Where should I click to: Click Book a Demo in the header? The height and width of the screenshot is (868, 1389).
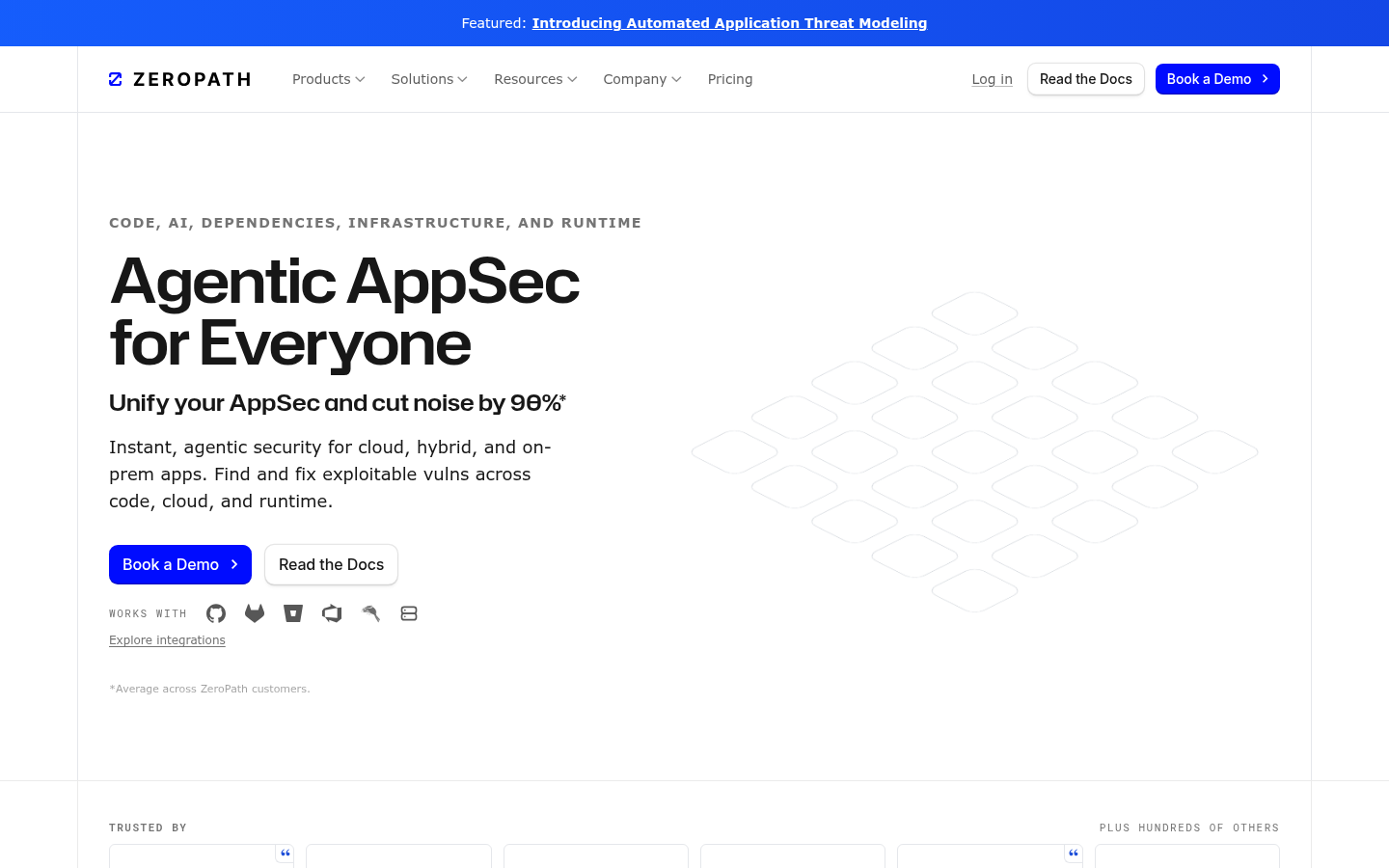click(x=1217, y=79)
